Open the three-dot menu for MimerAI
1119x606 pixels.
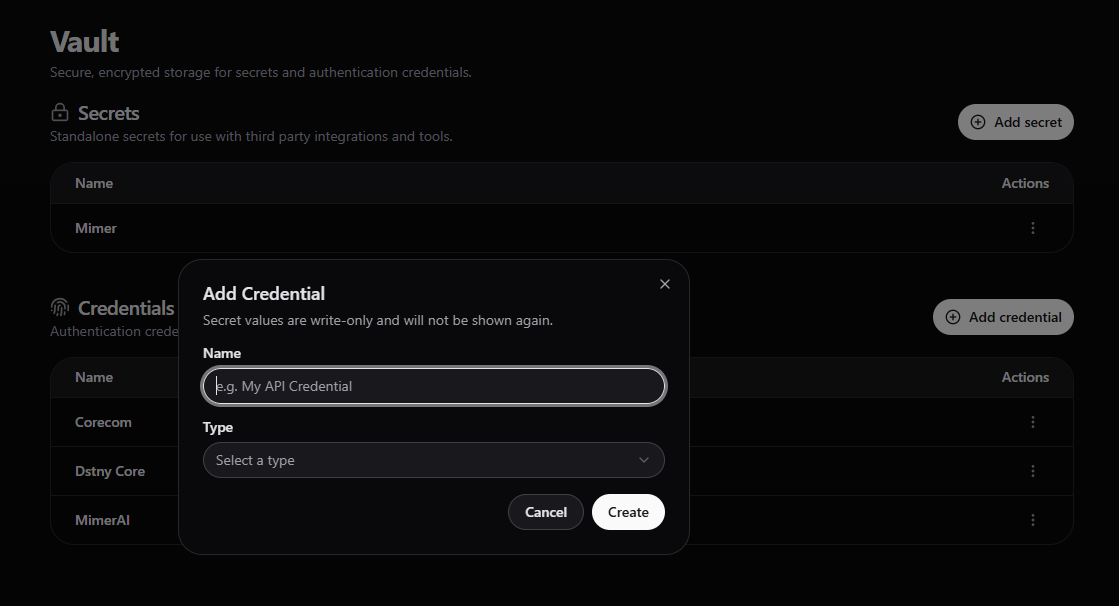pos(1033,520)
